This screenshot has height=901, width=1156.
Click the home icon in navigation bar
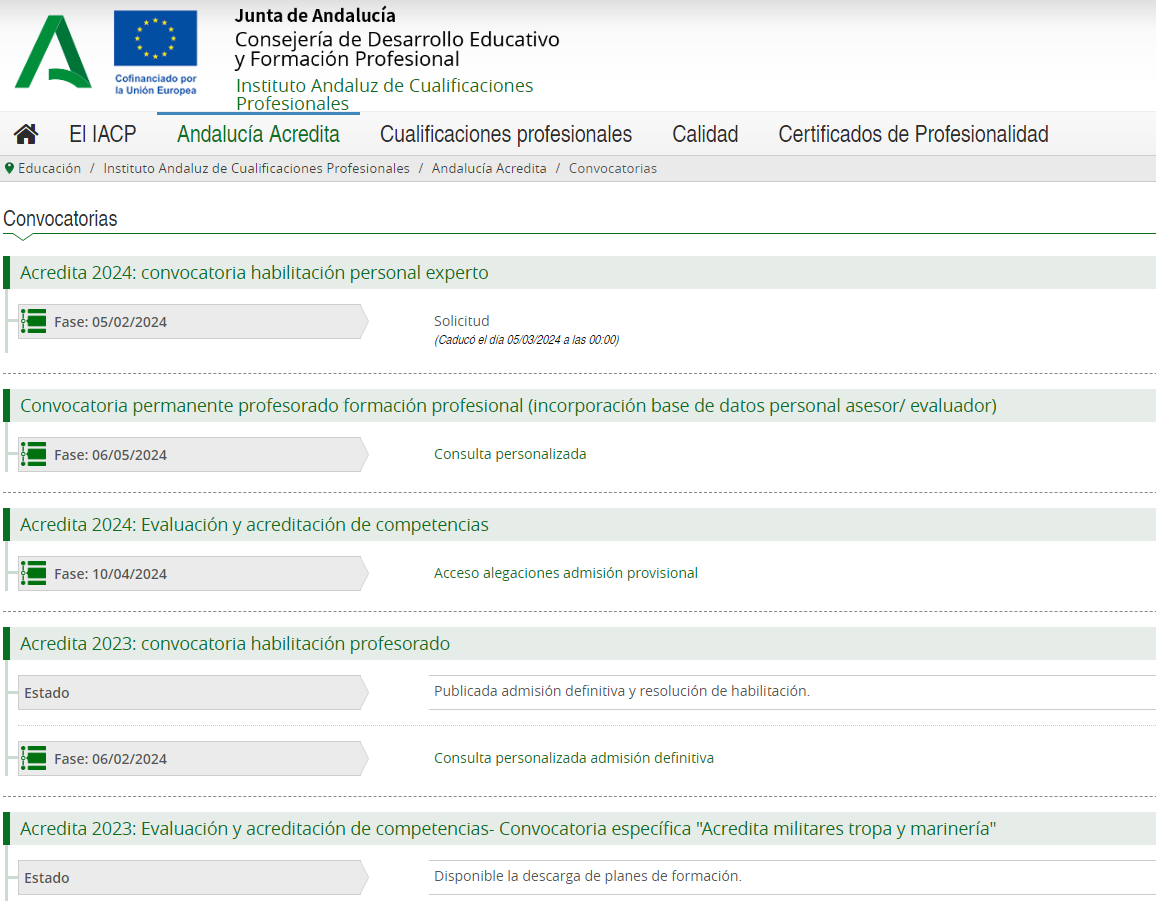click(x=26, y=134)
